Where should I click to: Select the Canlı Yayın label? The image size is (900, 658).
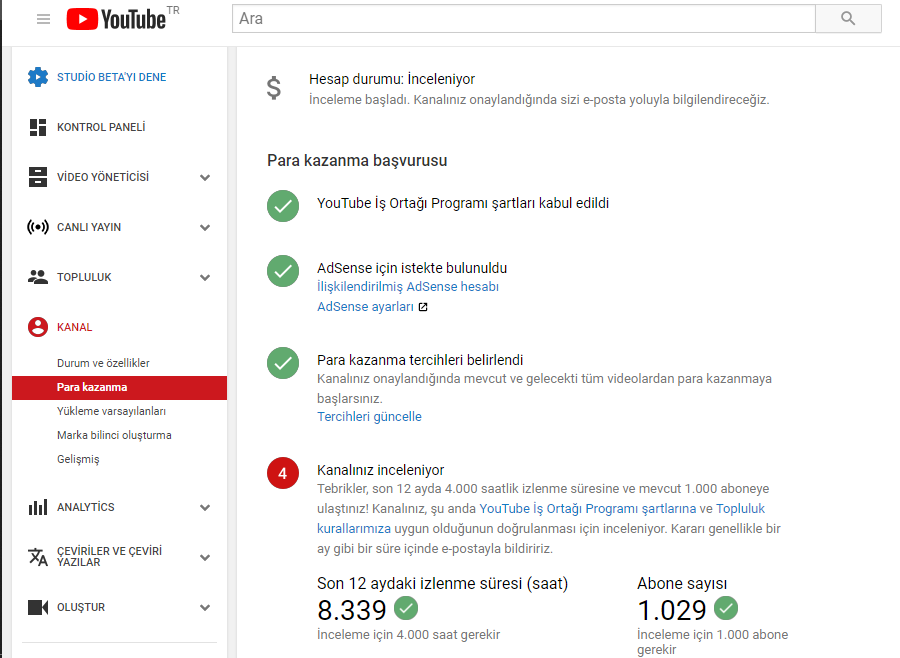pos(89,227)
